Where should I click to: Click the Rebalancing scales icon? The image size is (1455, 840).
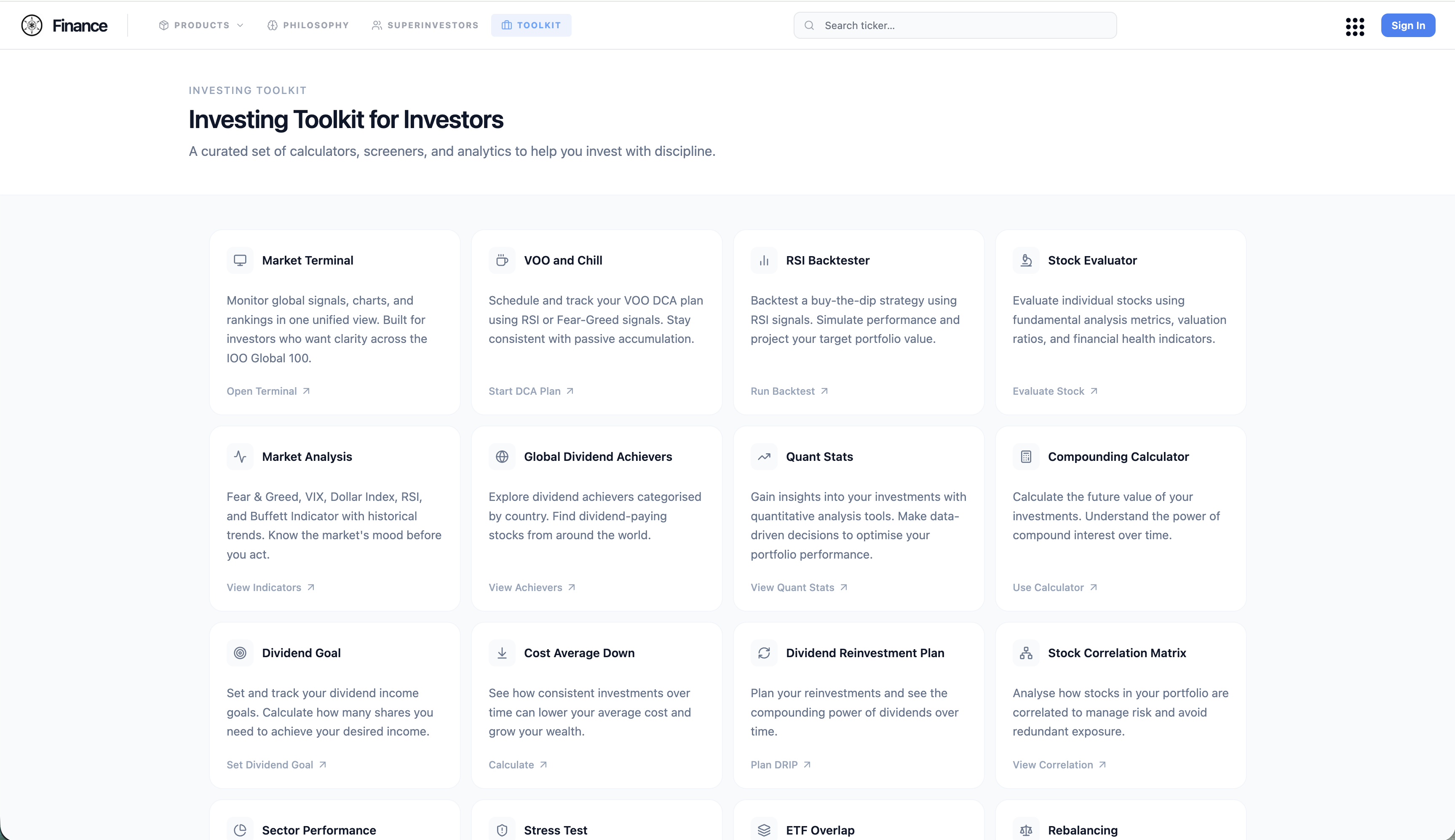tap(1026, 829)
